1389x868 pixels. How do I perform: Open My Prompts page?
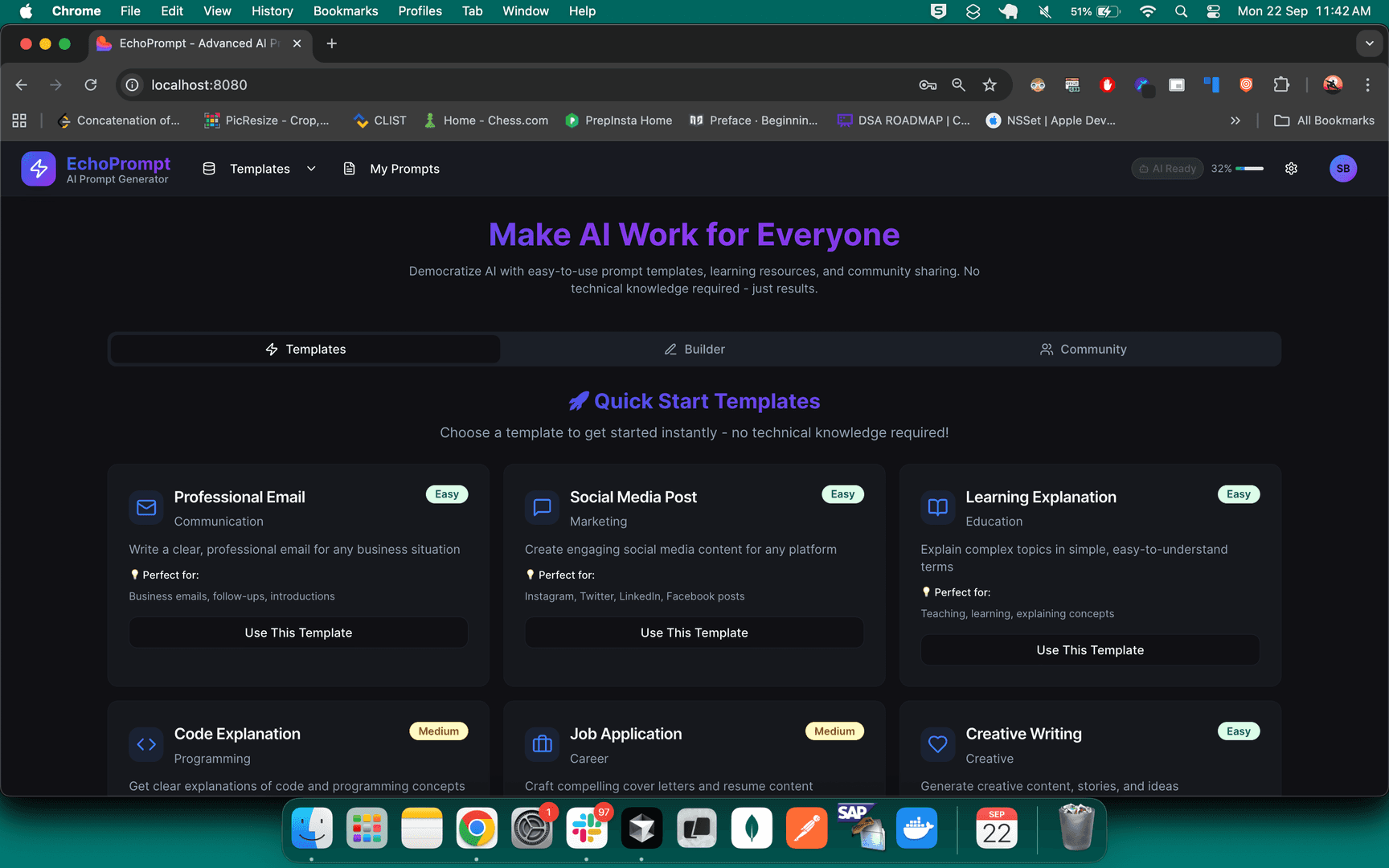click(392, 169)
